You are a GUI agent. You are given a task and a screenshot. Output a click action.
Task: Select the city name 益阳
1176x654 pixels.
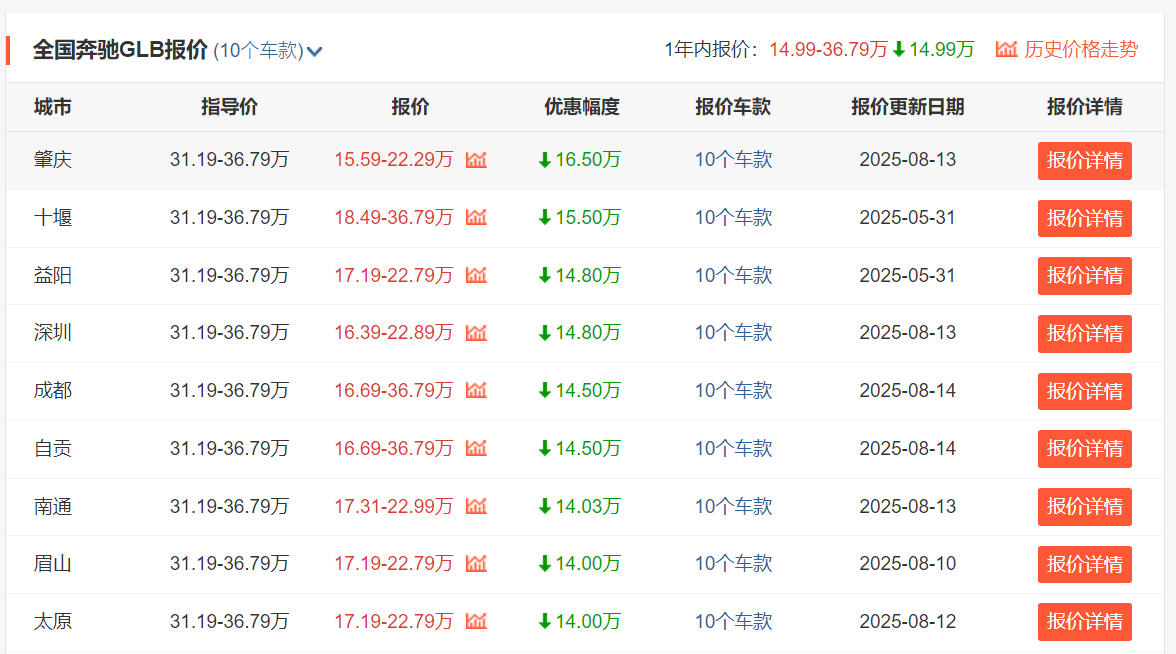click(52, 275)
